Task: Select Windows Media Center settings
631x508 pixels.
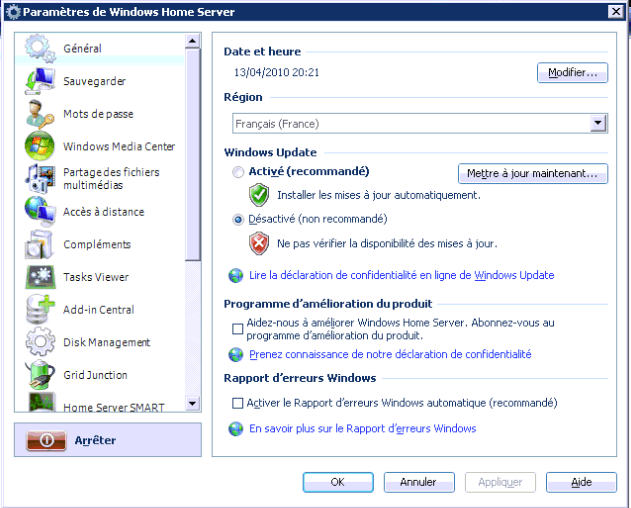Action: [100, 146]
